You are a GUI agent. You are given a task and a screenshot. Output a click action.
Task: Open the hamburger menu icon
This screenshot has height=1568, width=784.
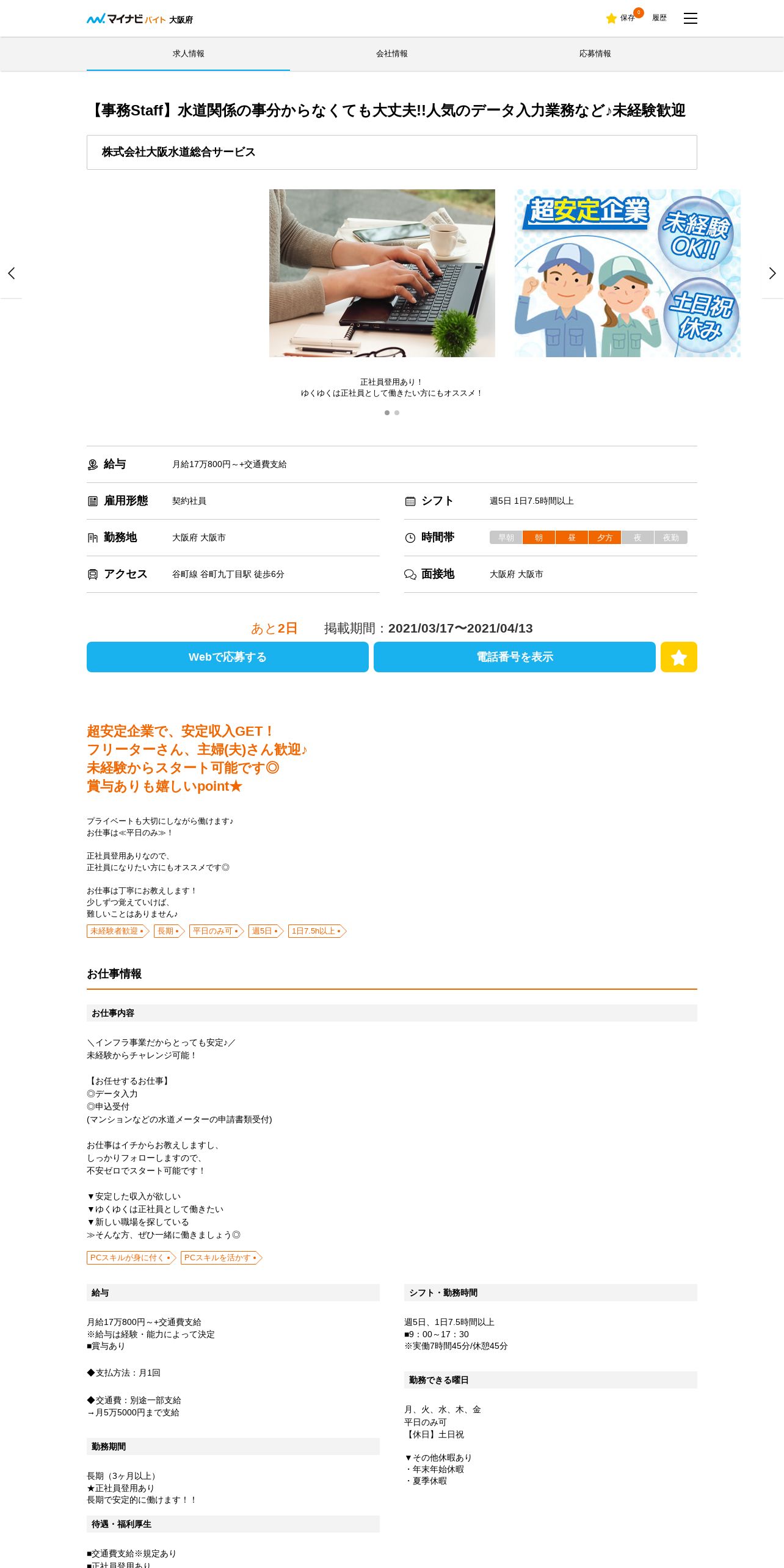690,18
